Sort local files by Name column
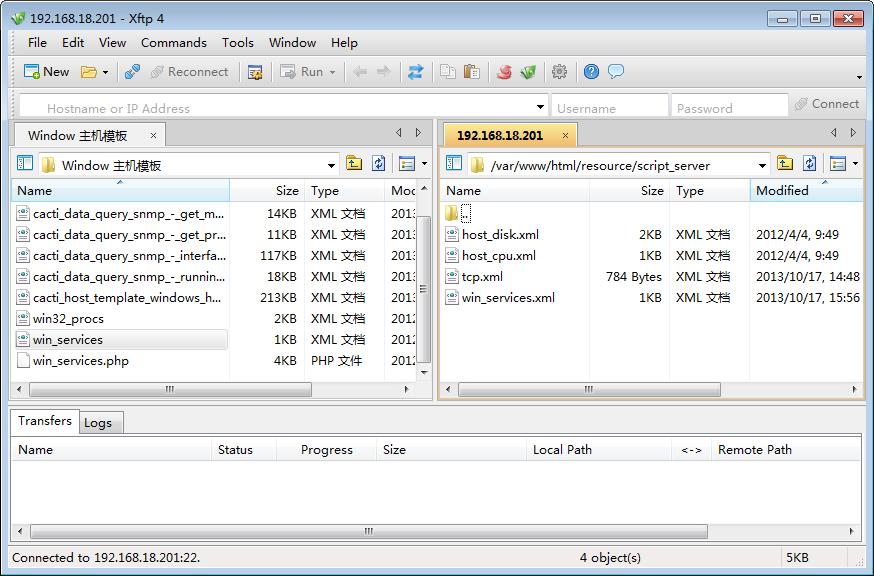Viewport: 874px width, 576px height. [x=120, y=191]
